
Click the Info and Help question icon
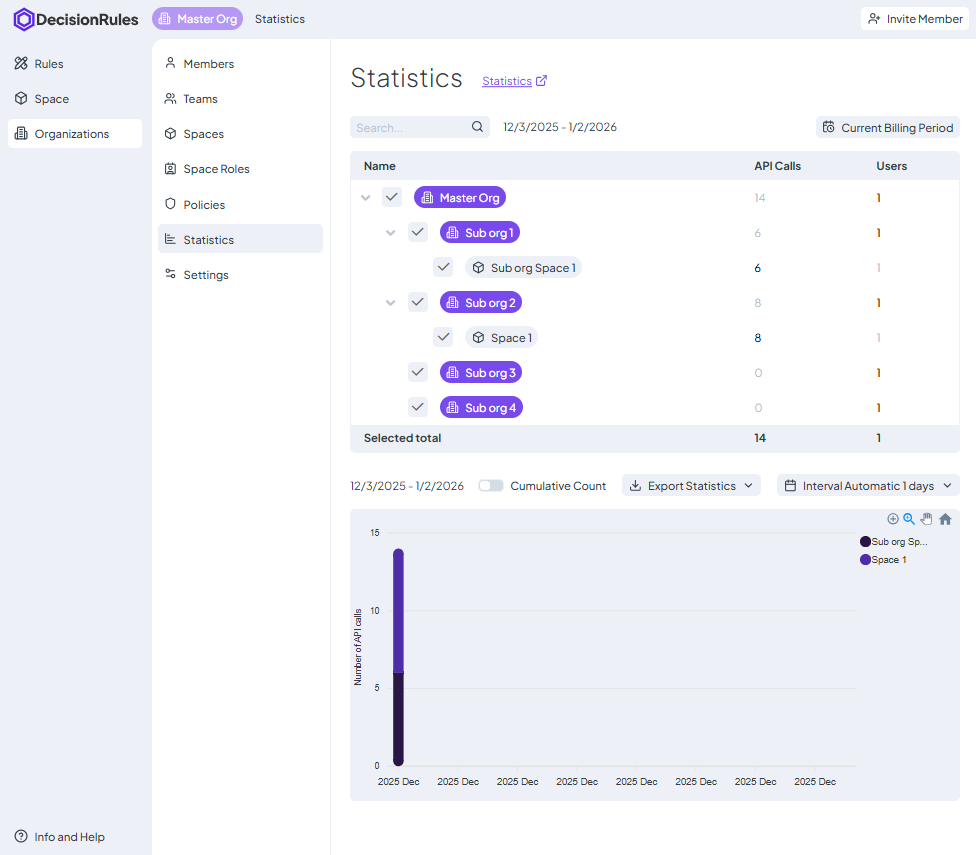coord(21,837)
